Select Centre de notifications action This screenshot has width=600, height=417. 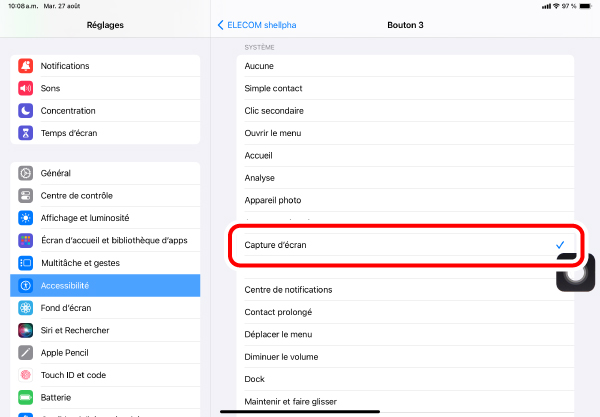pyautogui.click(x=406, y=290)
